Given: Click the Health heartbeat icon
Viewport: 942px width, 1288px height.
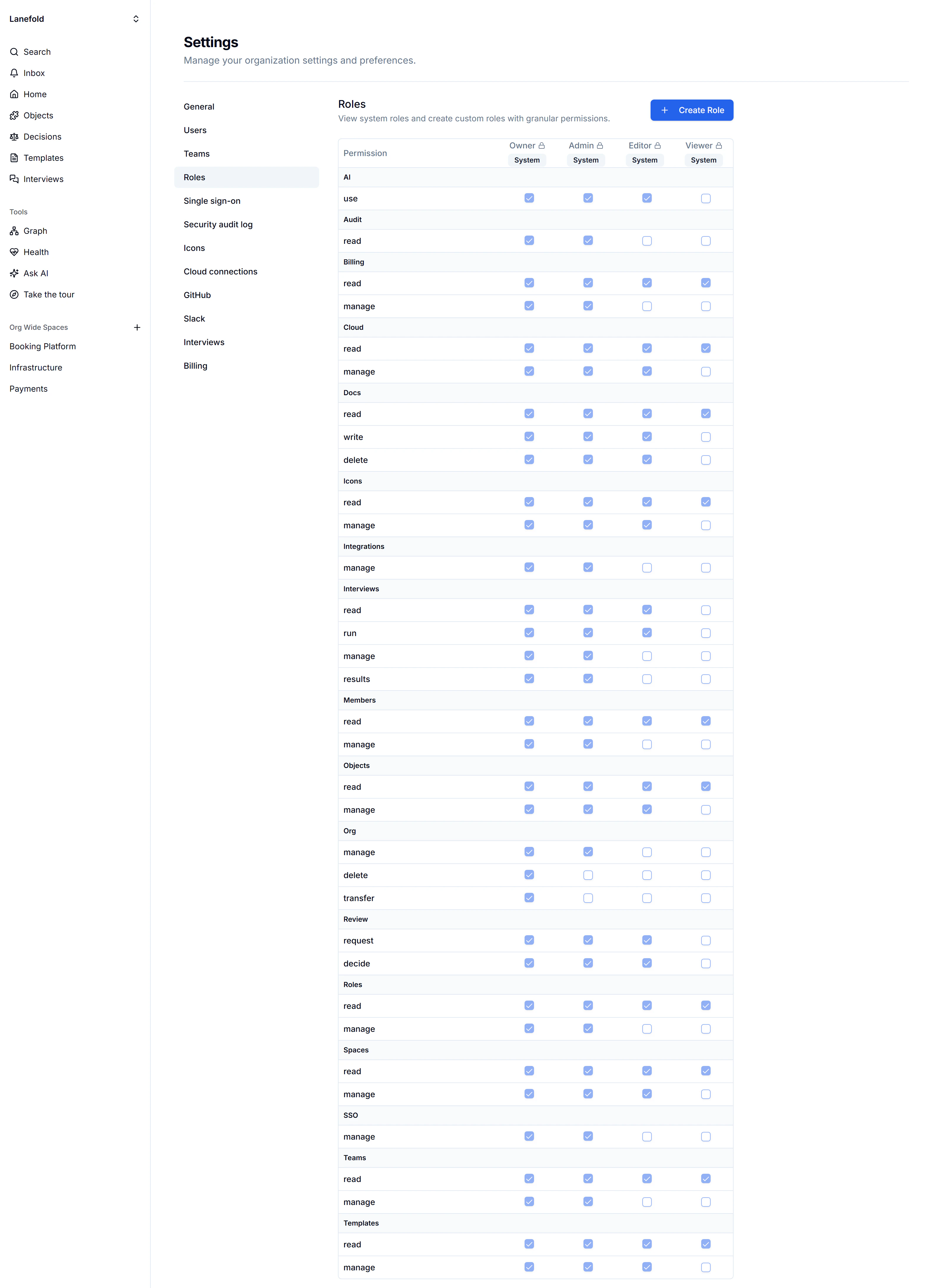Looking at the screenshot, I should (x=14, y=252).
